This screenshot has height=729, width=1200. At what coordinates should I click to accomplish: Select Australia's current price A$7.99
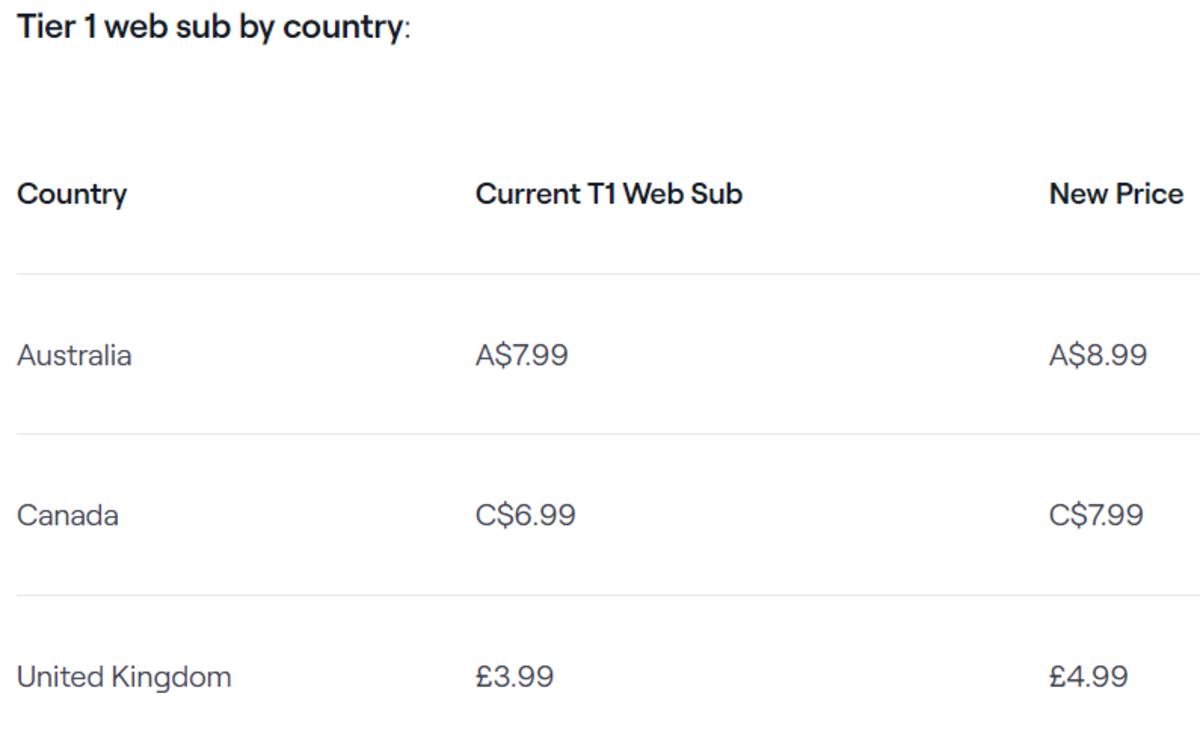522,356
